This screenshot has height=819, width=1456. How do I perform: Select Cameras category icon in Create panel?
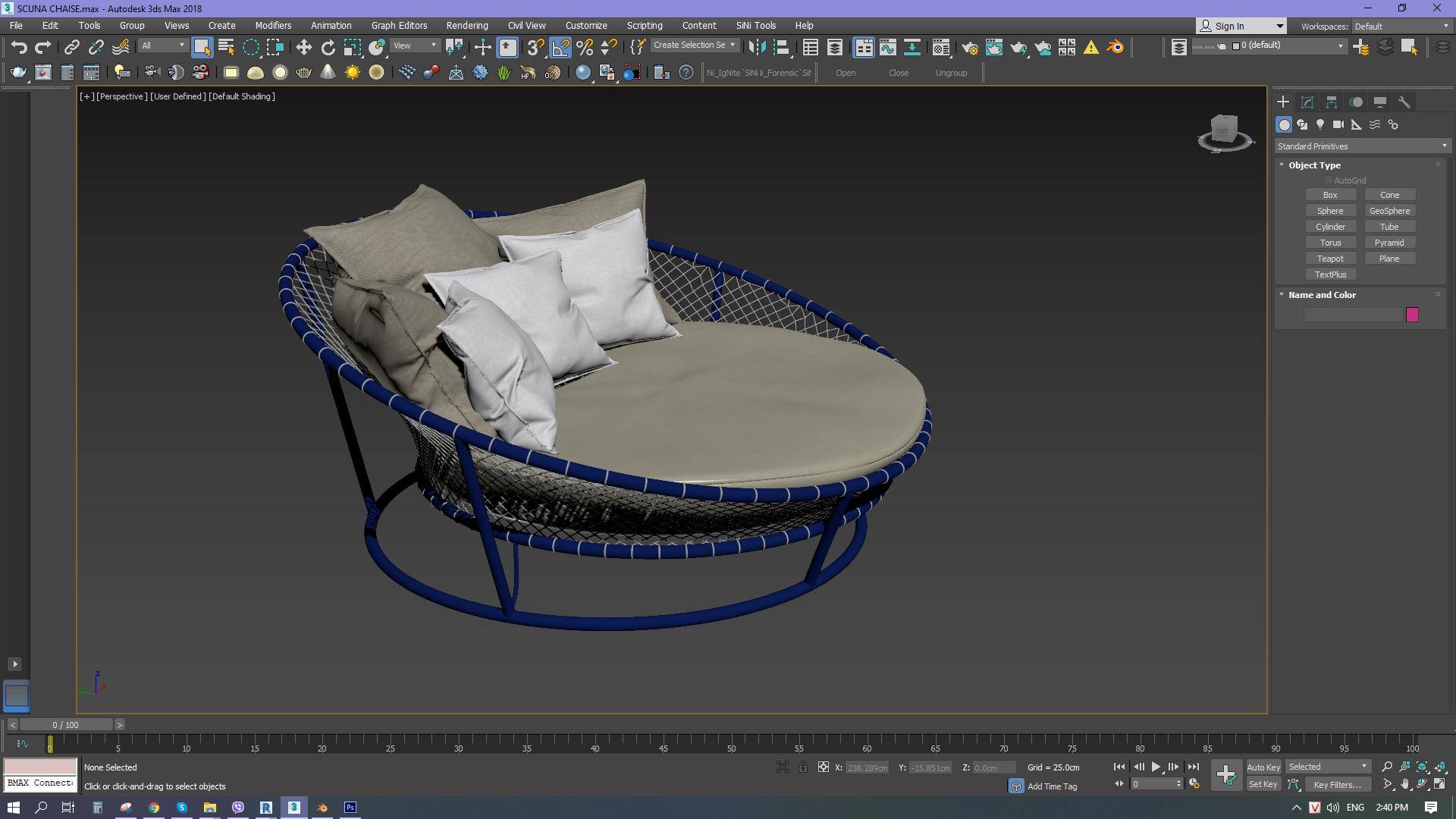(1338, 124)
